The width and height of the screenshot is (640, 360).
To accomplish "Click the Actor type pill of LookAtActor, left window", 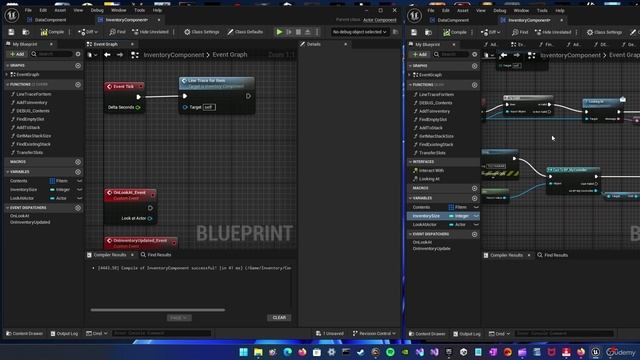I will [58, 198].
